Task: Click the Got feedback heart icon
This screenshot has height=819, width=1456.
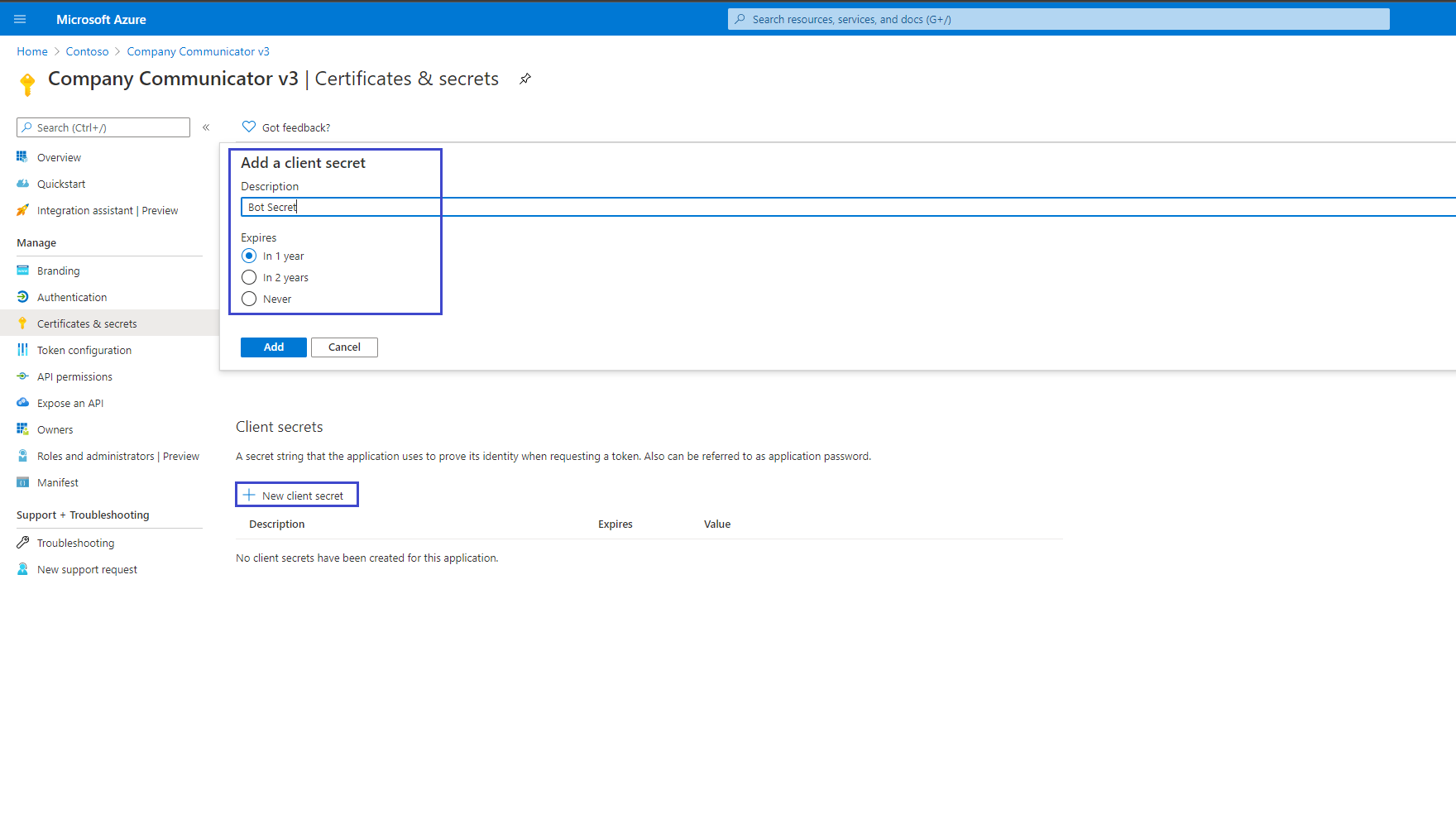Action: point(248,127)
